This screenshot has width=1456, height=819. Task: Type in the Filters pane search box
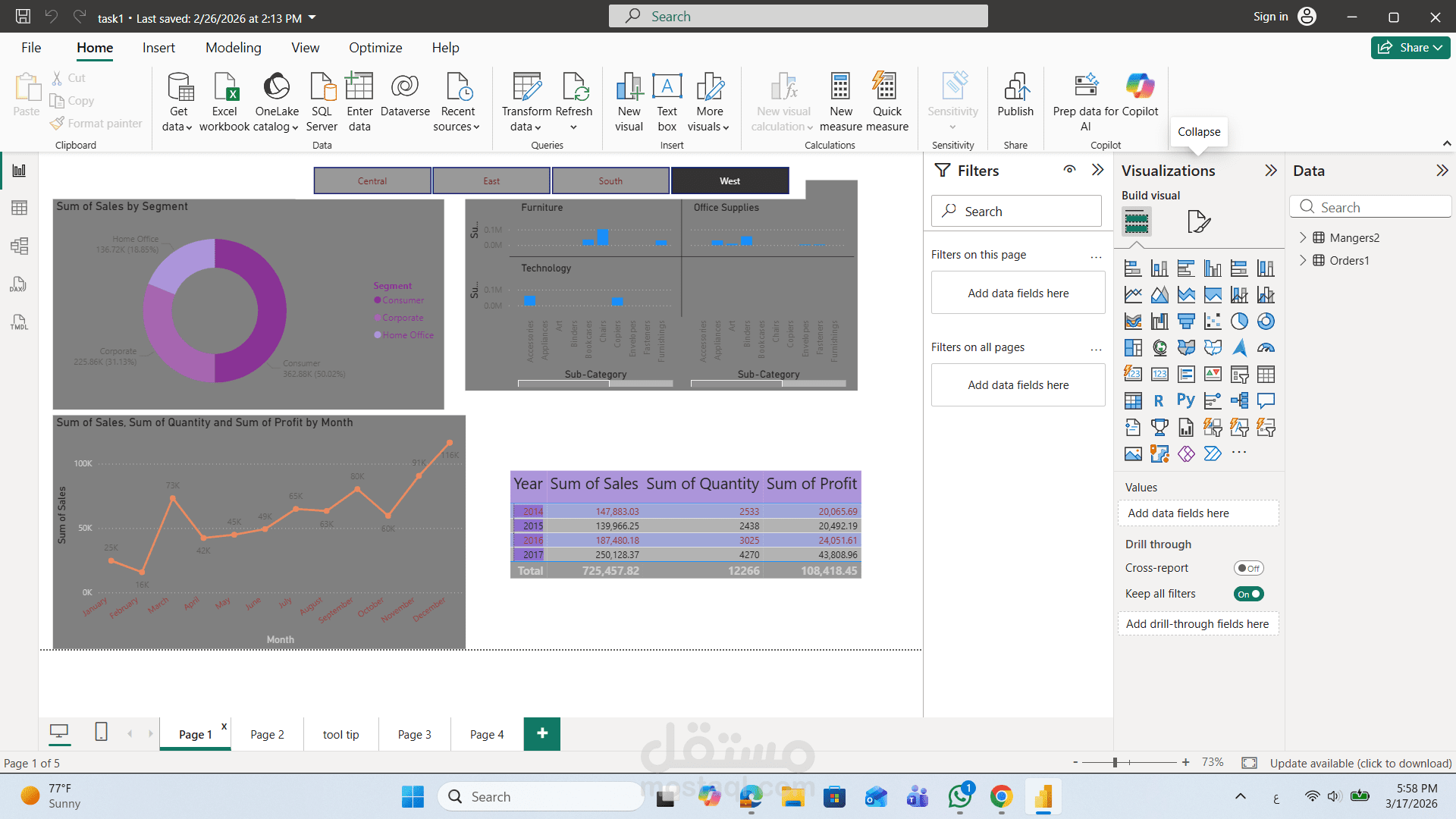pyautogui.click(x=1016, y=211)
